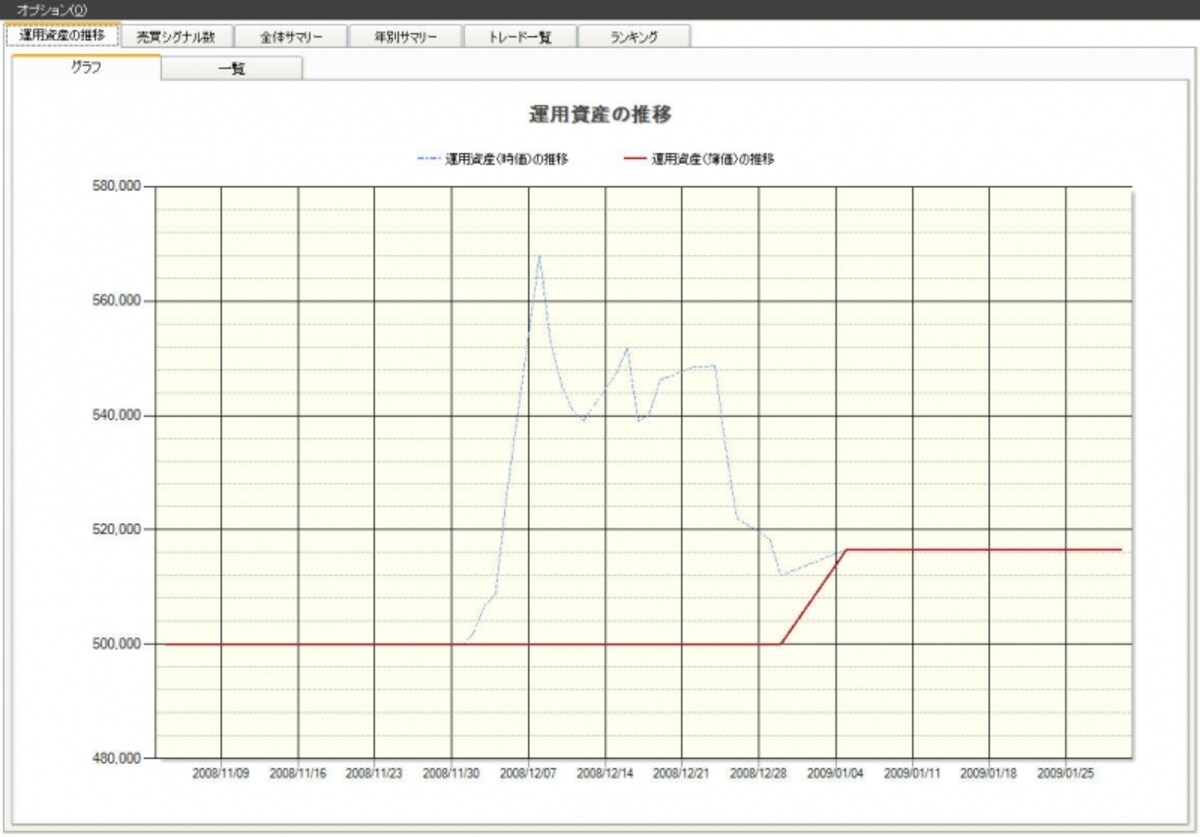Screen dimensions: 1200x837
Task: Click the red line's rising segment
Action: 814,597
